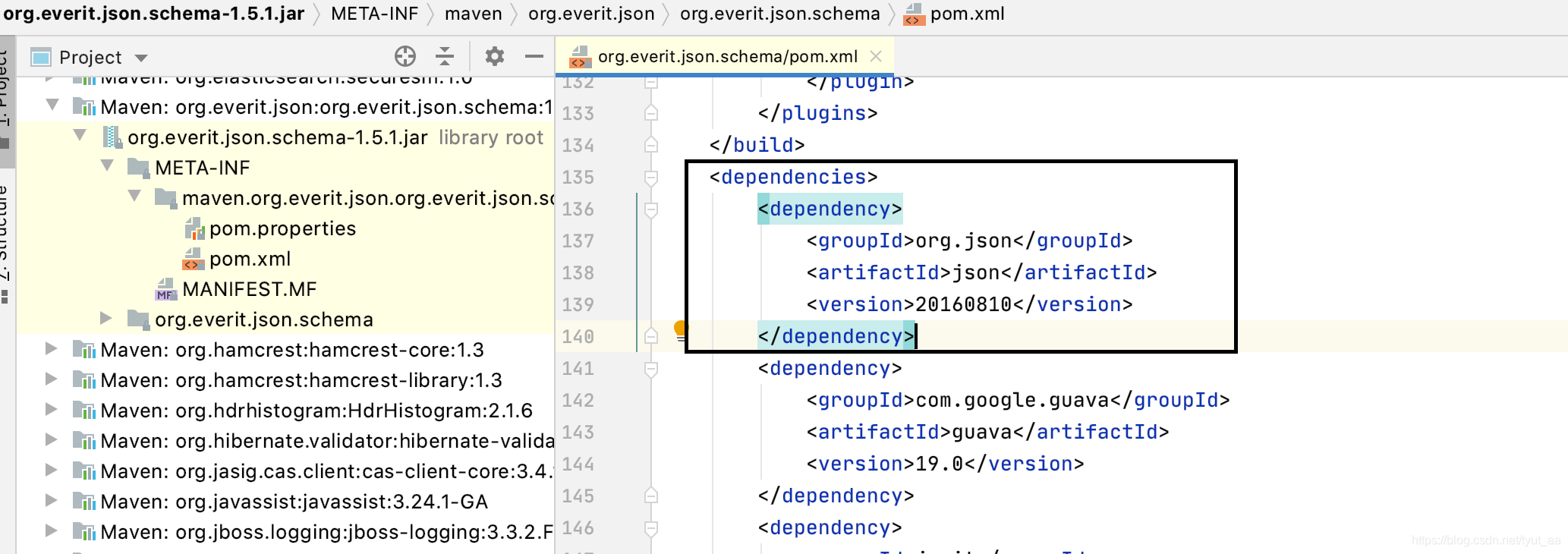This screenshot has height=554, width=1568.
Task: Click the groupId value com.google.guava
Action: pos(1012,400)
